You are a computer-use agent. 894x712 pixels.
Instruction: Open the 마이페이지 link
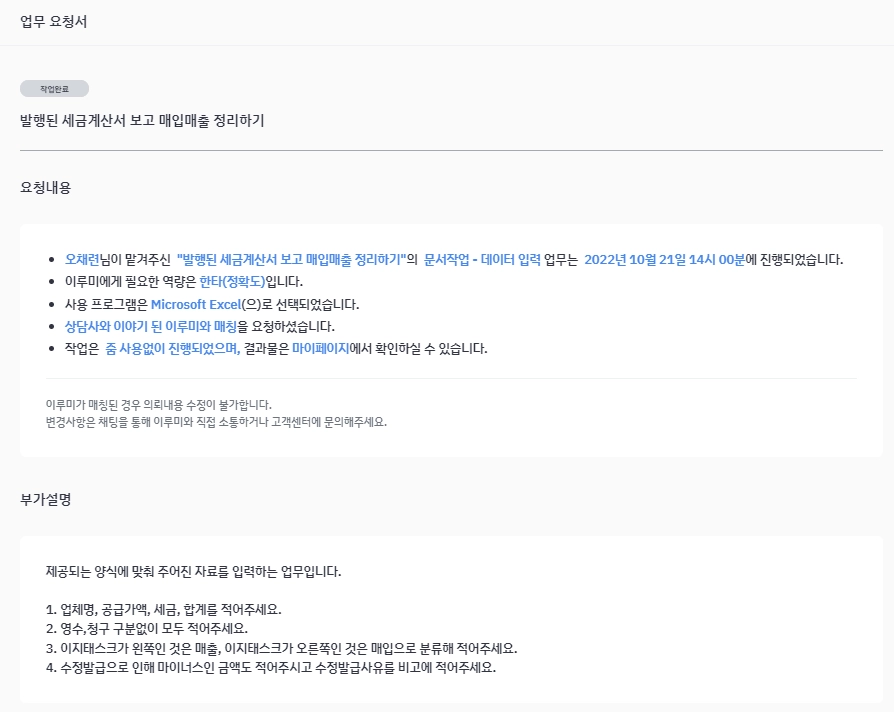[x=320, y=348]
